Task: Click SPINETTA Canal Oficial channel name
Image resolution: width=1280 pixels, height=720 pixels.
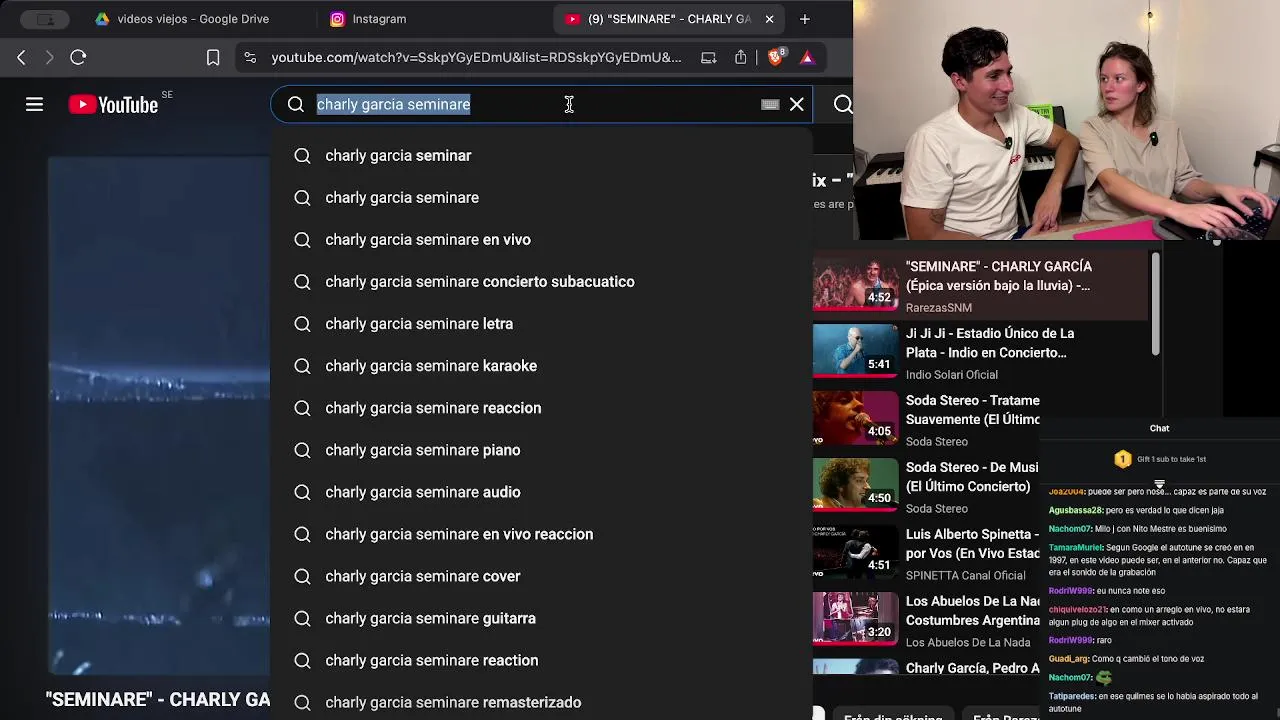Action: point(966,576)
